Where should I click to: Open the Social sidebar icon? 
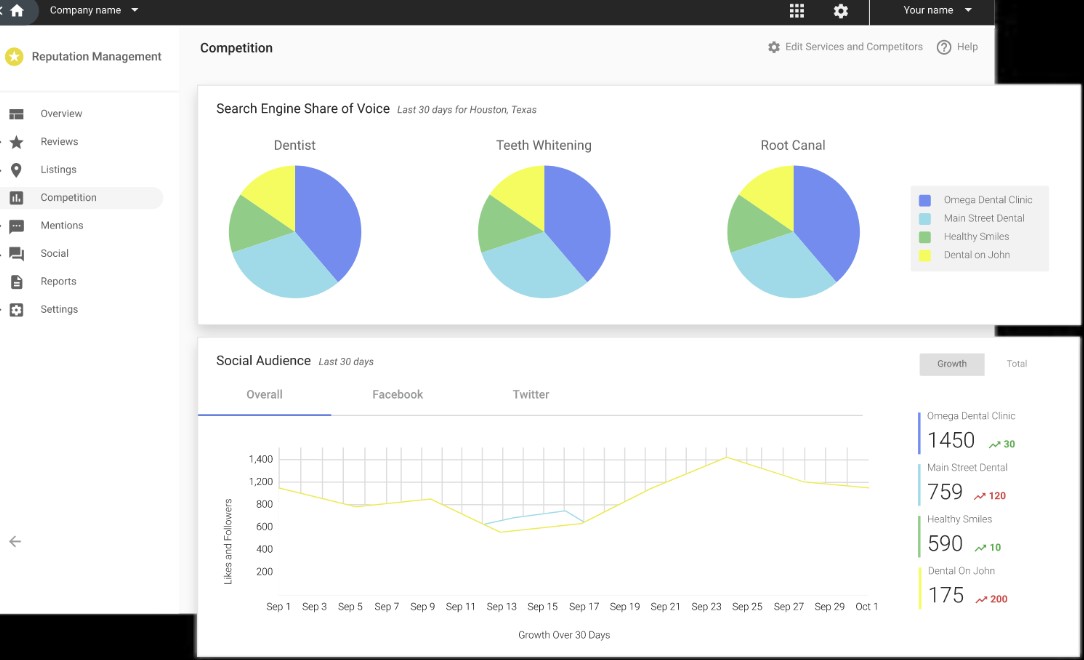(17, 254)
